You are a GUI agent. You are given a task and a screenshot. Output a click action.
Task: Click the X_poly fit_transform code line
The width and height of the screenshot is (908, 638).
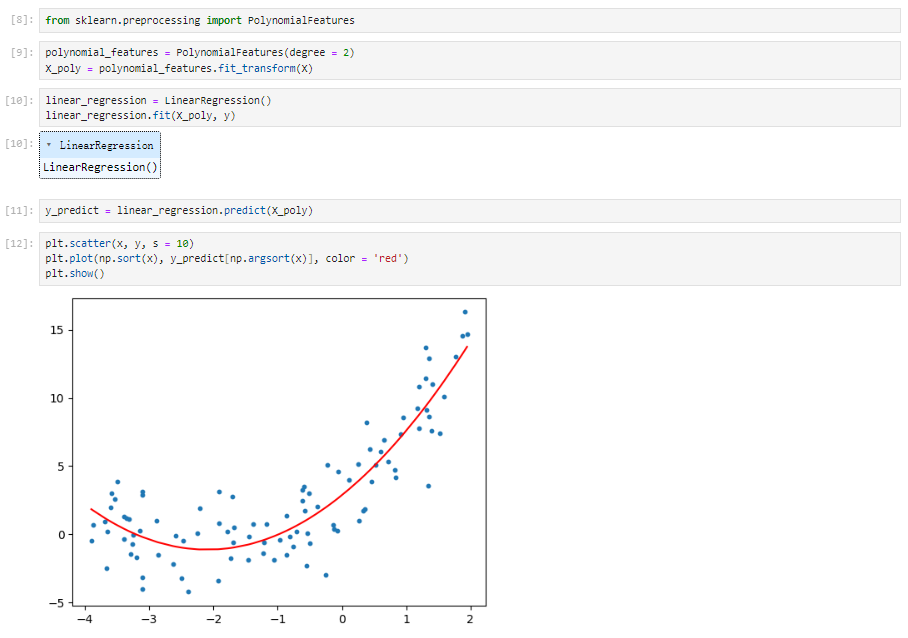click(x=179, y=68)
